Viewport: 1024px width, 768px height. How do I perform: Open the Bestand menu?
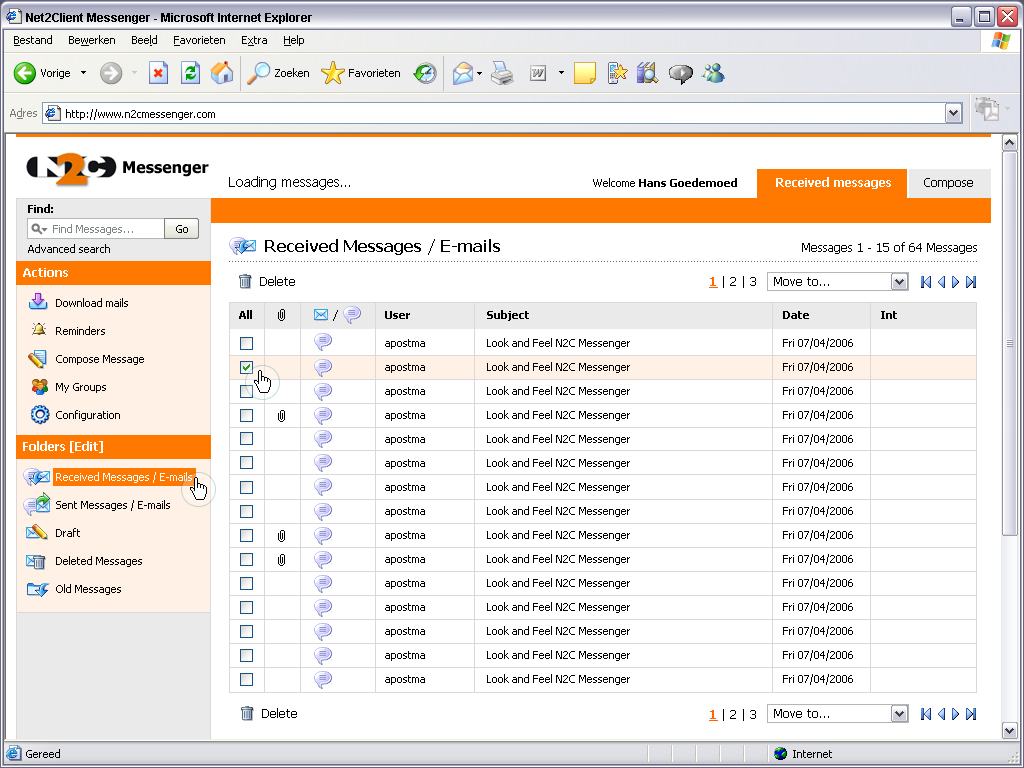pos(33,40)
